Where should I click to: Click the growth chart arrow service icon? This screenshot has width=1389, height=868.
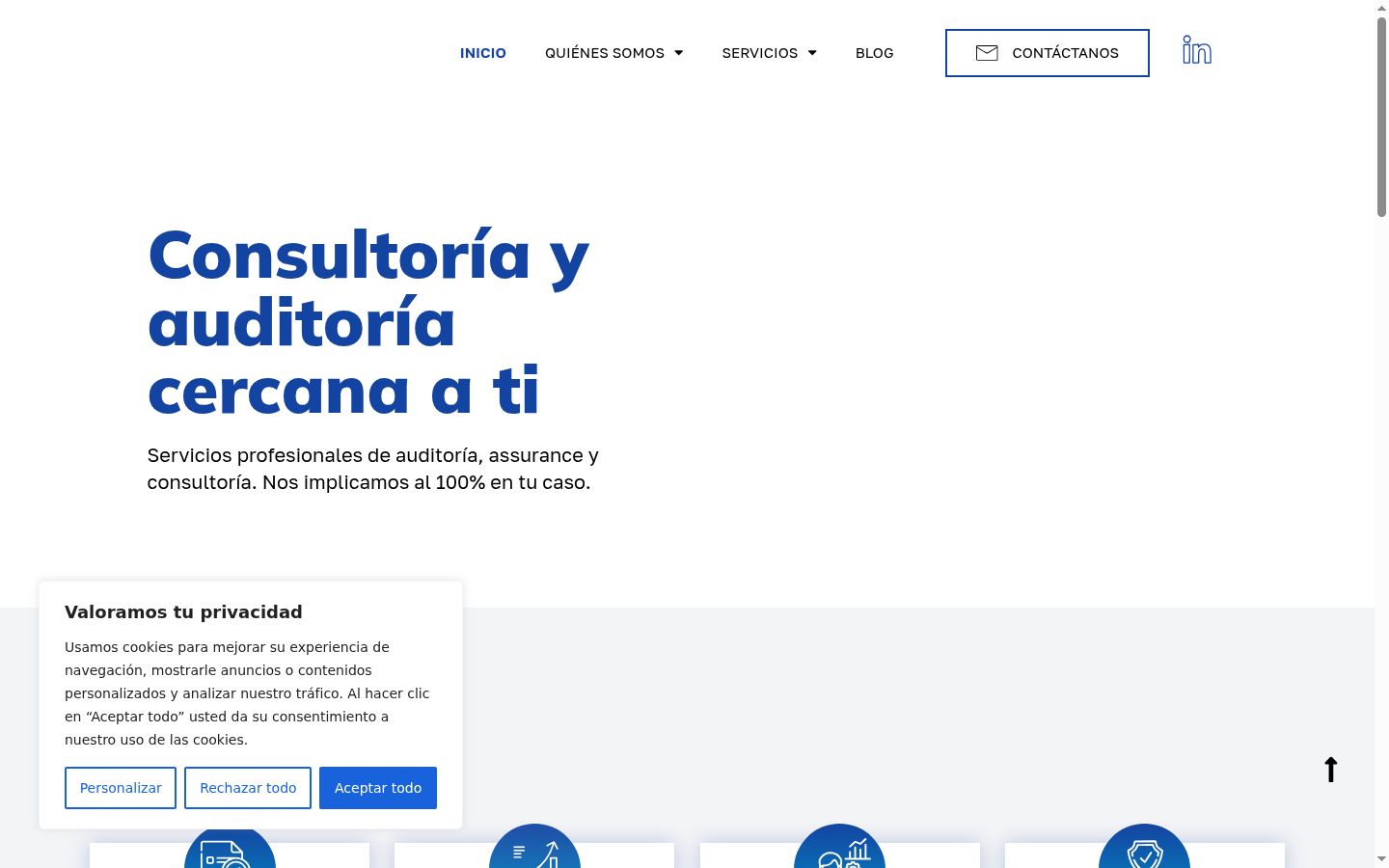click(x=534, y=847)
